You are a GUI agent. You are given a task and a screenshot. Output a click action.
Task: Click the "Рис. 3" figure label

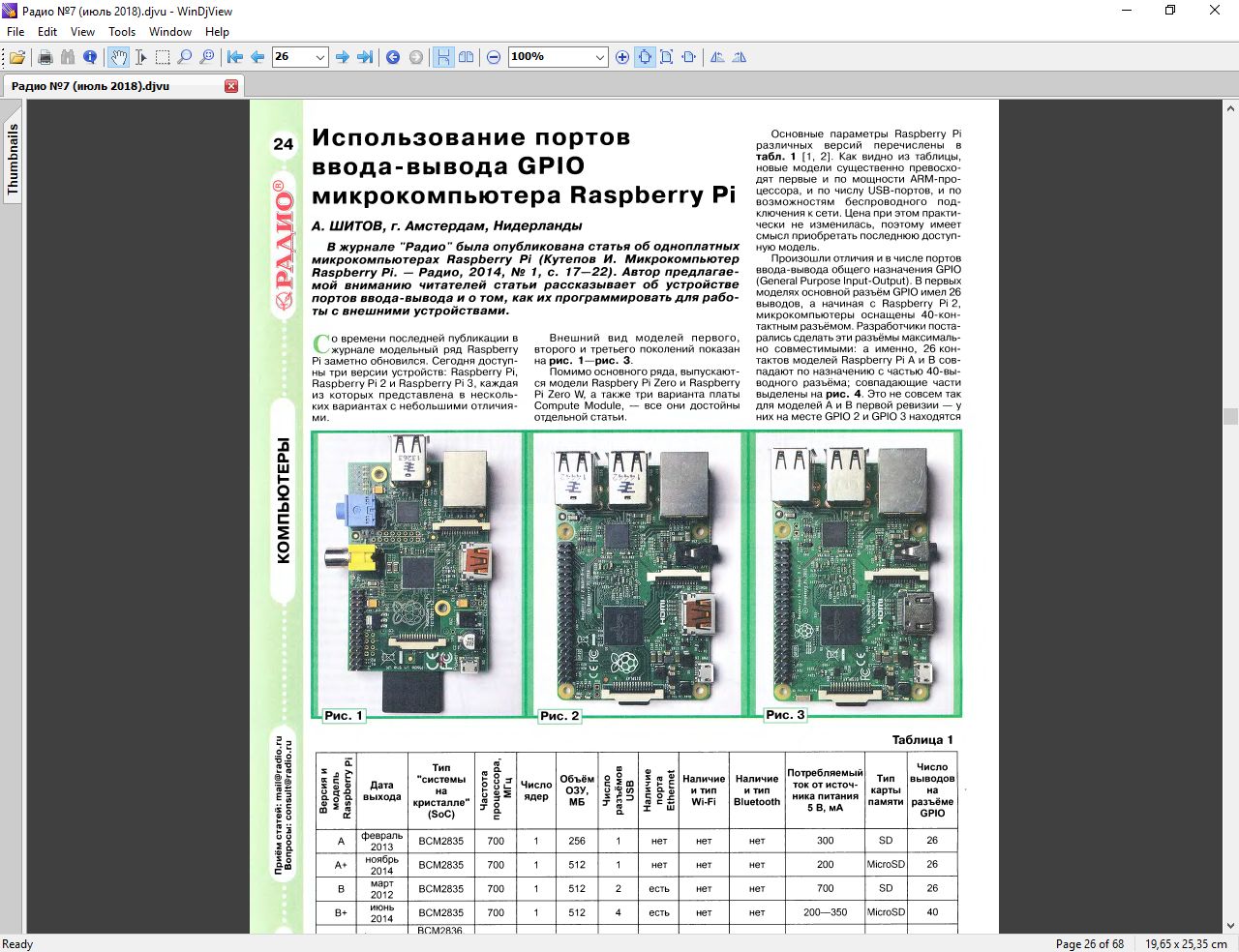click(x=785, y=715)
